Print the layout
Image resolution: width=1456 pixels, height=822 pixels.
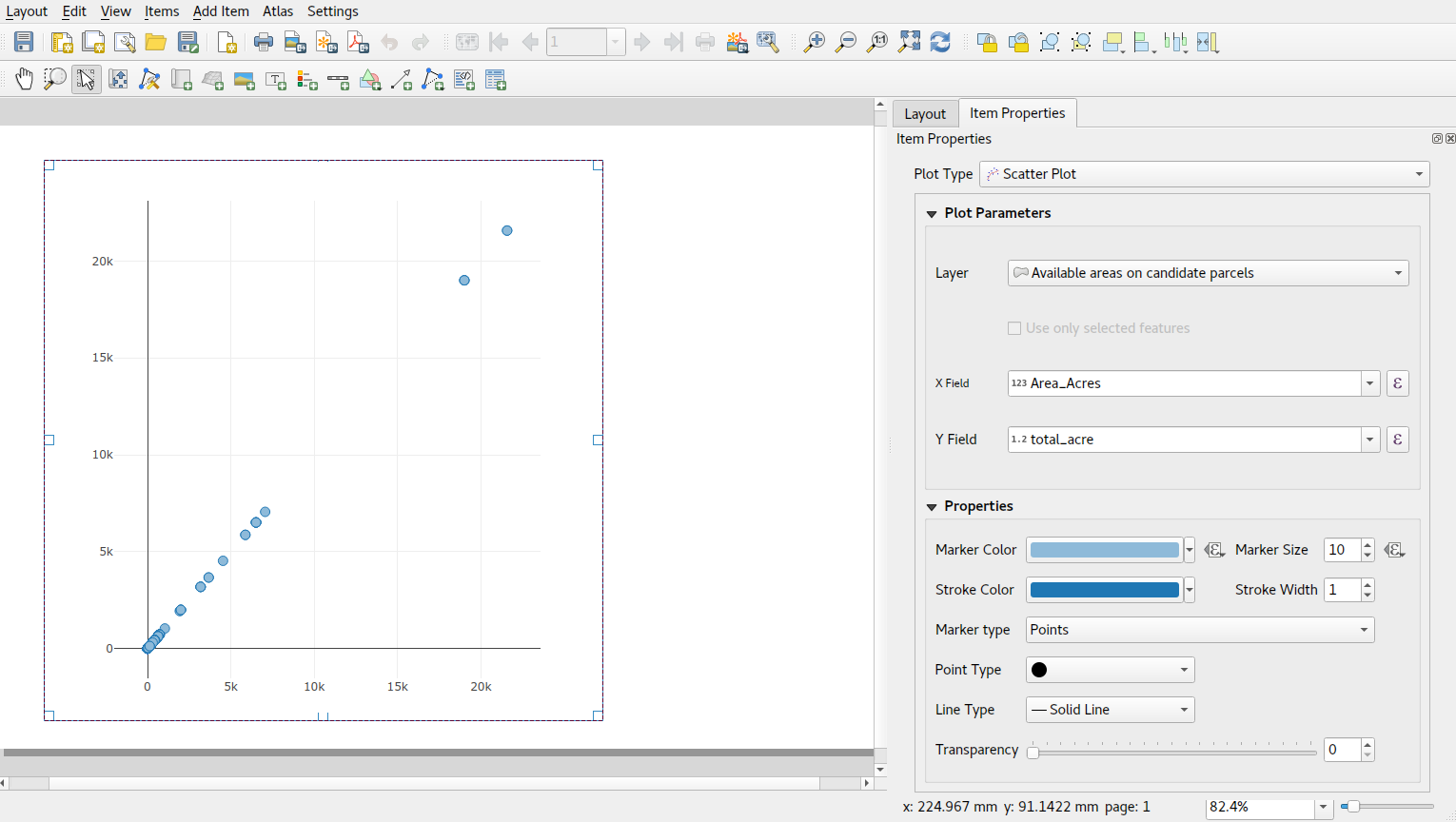(264, 42)
